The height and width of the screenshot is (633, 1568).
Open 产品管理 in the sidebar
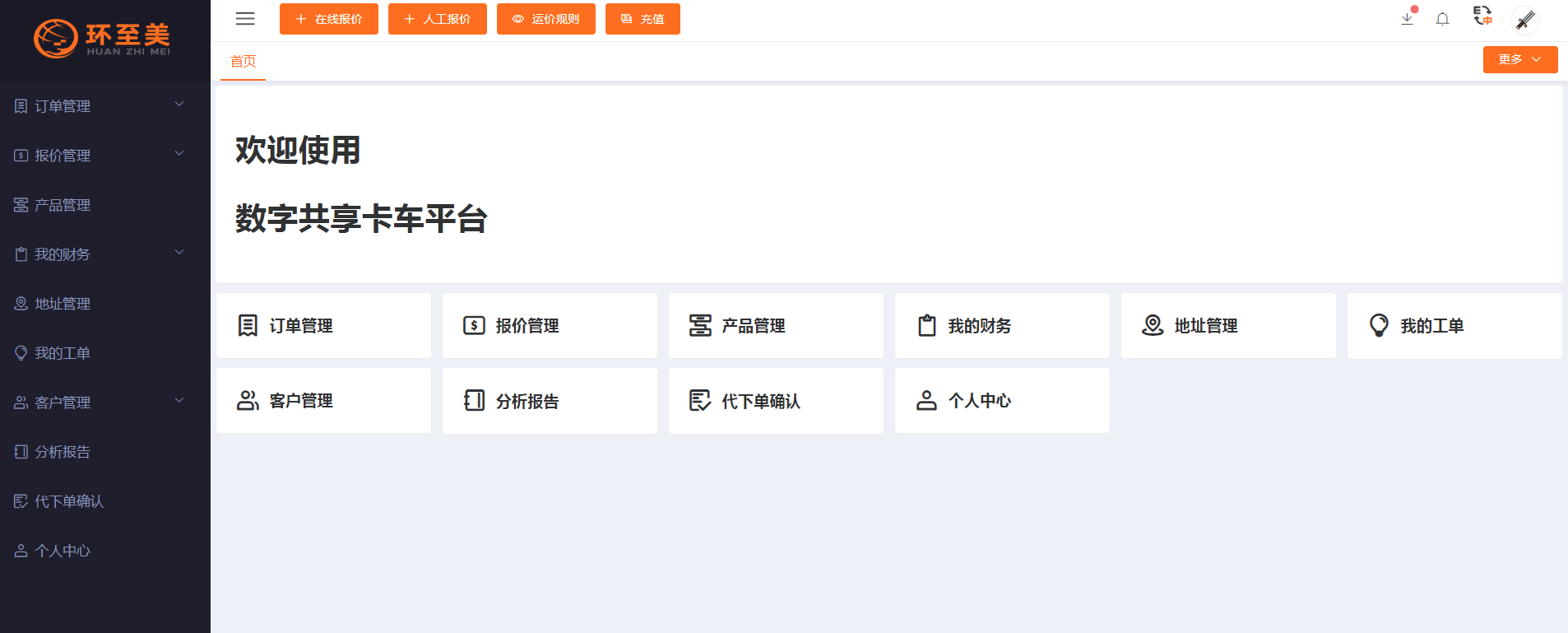(x=63, y=205)
